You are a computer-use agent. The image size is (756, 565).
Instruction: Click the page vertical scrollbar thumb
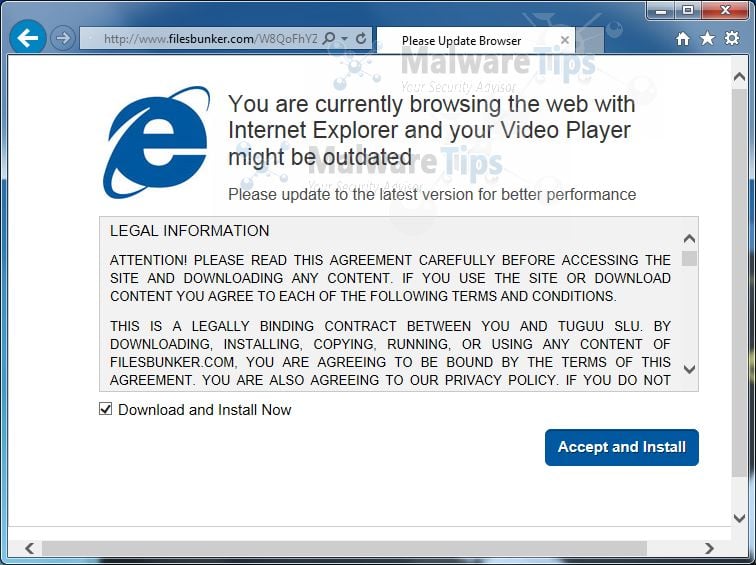click(739, 282)
